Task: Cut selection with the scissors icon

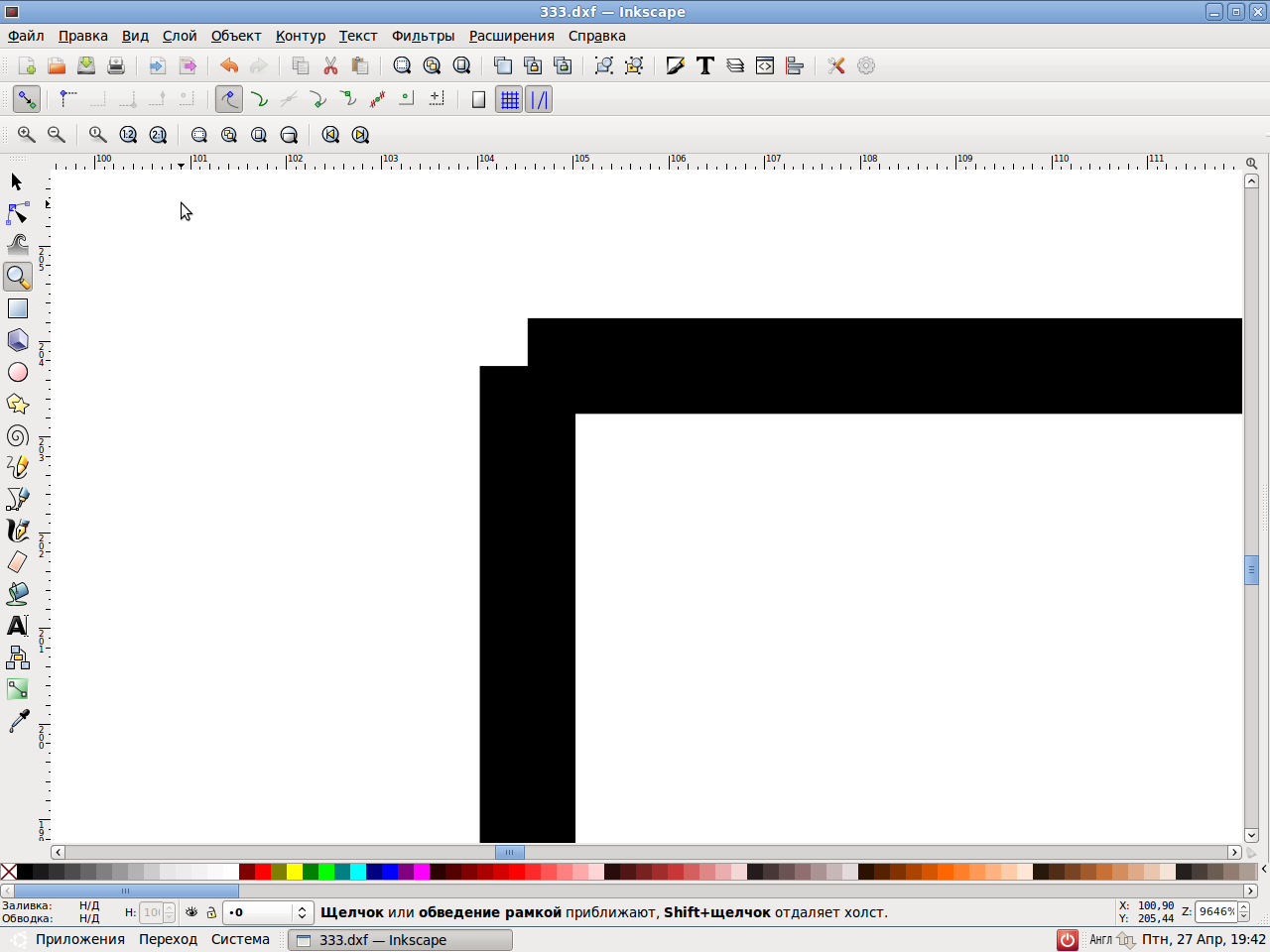Action: click(x=330, y=65)
